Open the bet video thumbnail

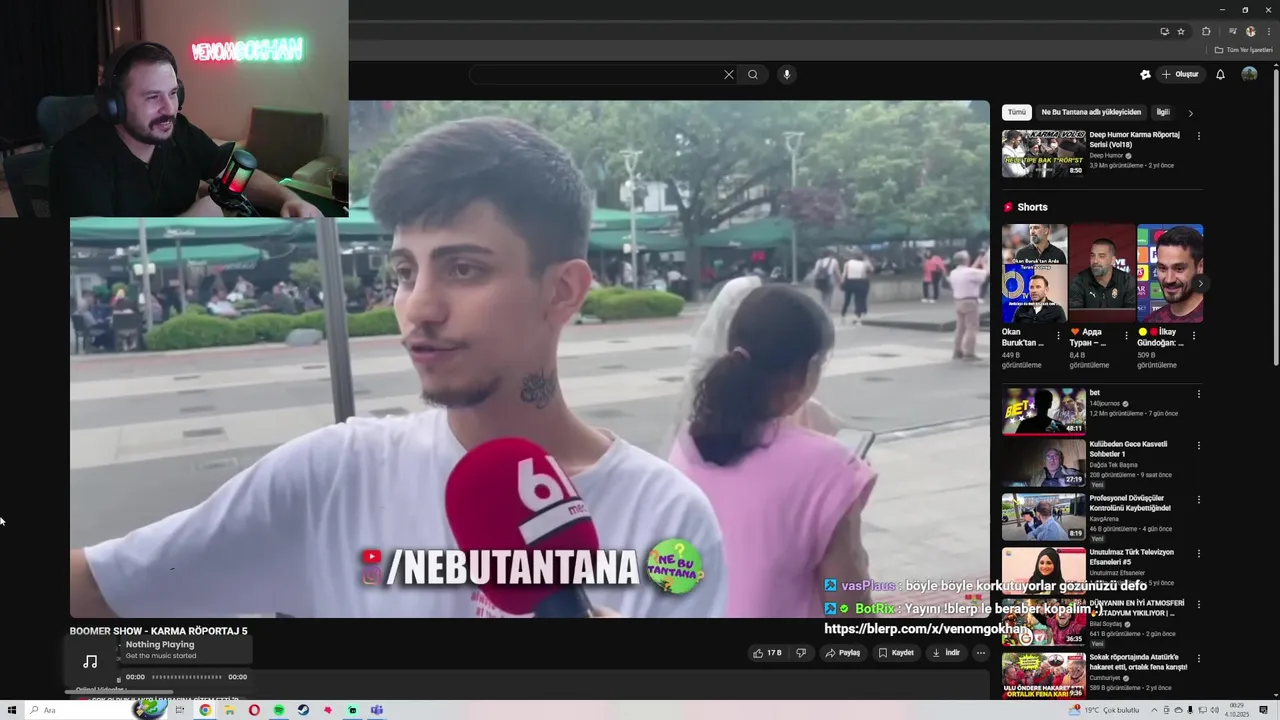click(1044, 411)
